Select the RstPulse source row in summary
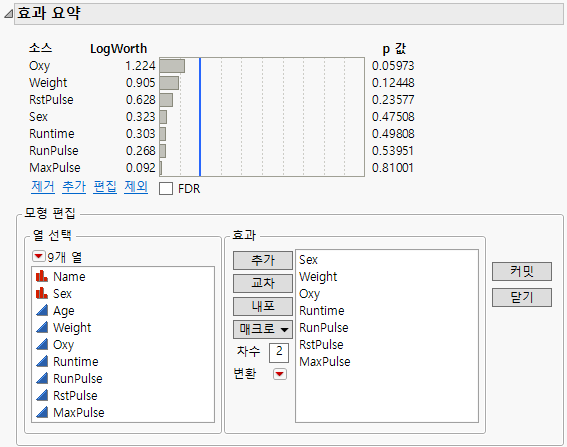 (x=51, y=100)
